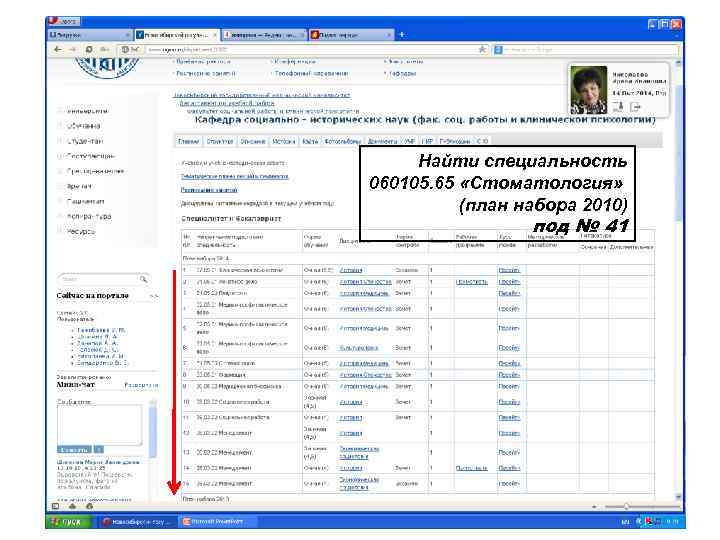Image resolution: width=720 pixels, height=540 pixels.
Task: Switch to the История department tab
Action: (x=284, y=141)
